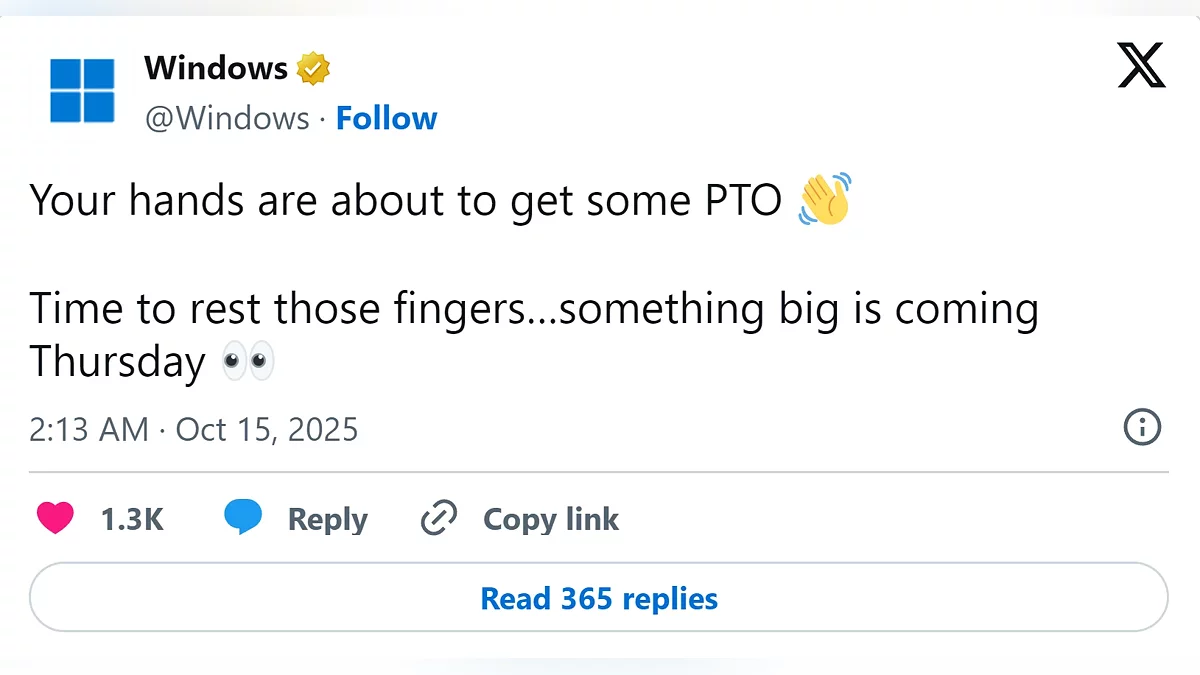Screen dimensions: 1200x675
Task: Click the Windows display name
Action: 216,68
